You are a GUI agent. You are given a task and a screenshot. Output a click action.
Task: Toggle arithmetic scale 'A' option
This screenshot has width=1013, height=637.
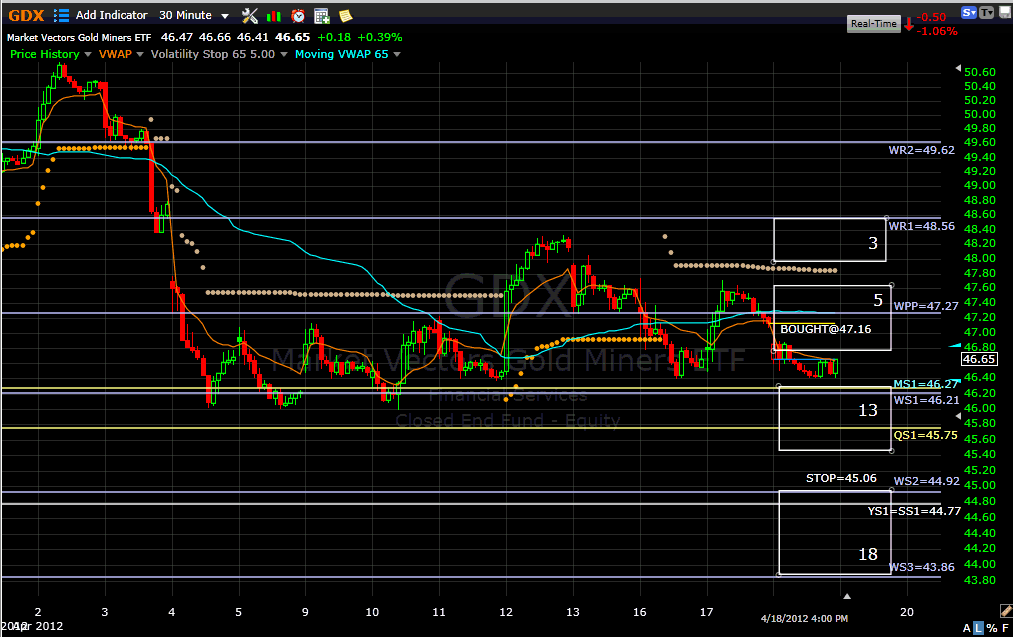coord(967,627)
